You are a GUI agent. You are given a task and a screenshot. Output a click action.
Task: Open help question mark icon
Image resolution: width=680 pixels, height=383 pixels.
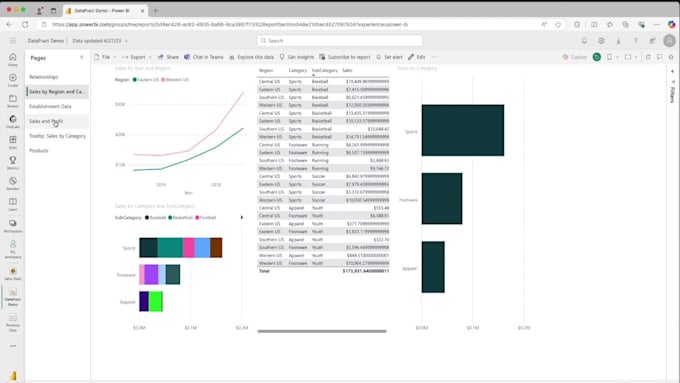635,41
